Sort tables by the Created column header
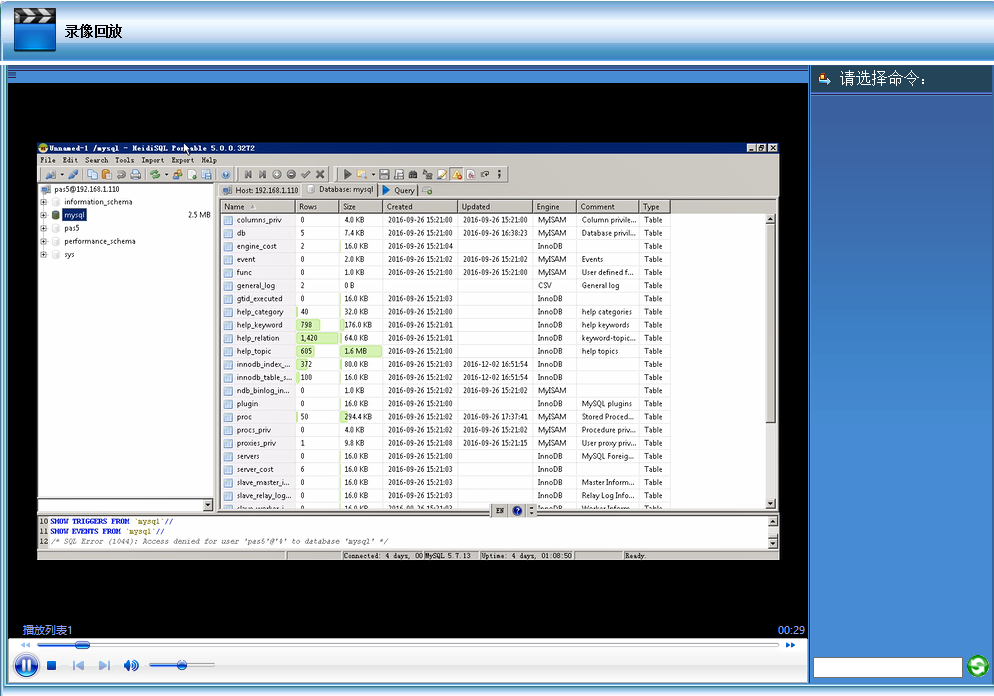 click(x=420, y=207)
